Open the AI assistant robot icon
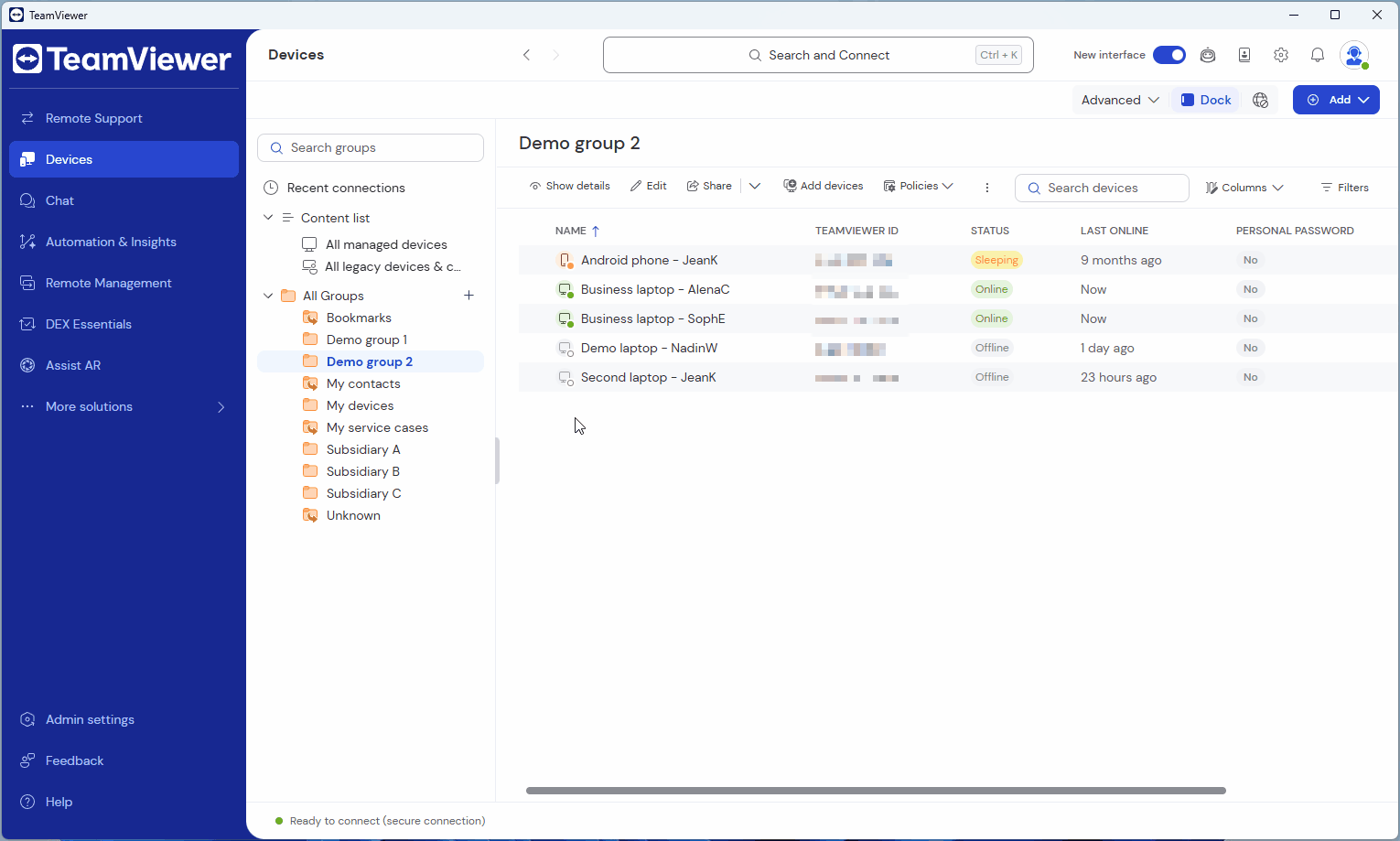This screenshot has width=1400, height=841. 1208,55
